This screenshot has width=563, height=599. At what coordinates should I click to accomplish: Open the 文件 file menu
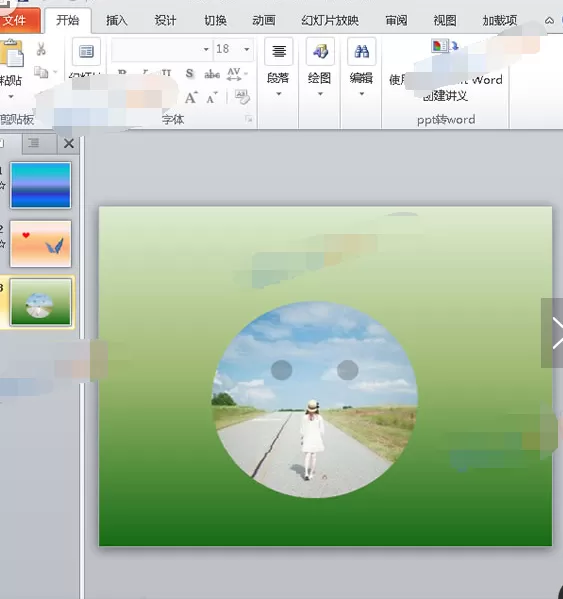[16, 20]
